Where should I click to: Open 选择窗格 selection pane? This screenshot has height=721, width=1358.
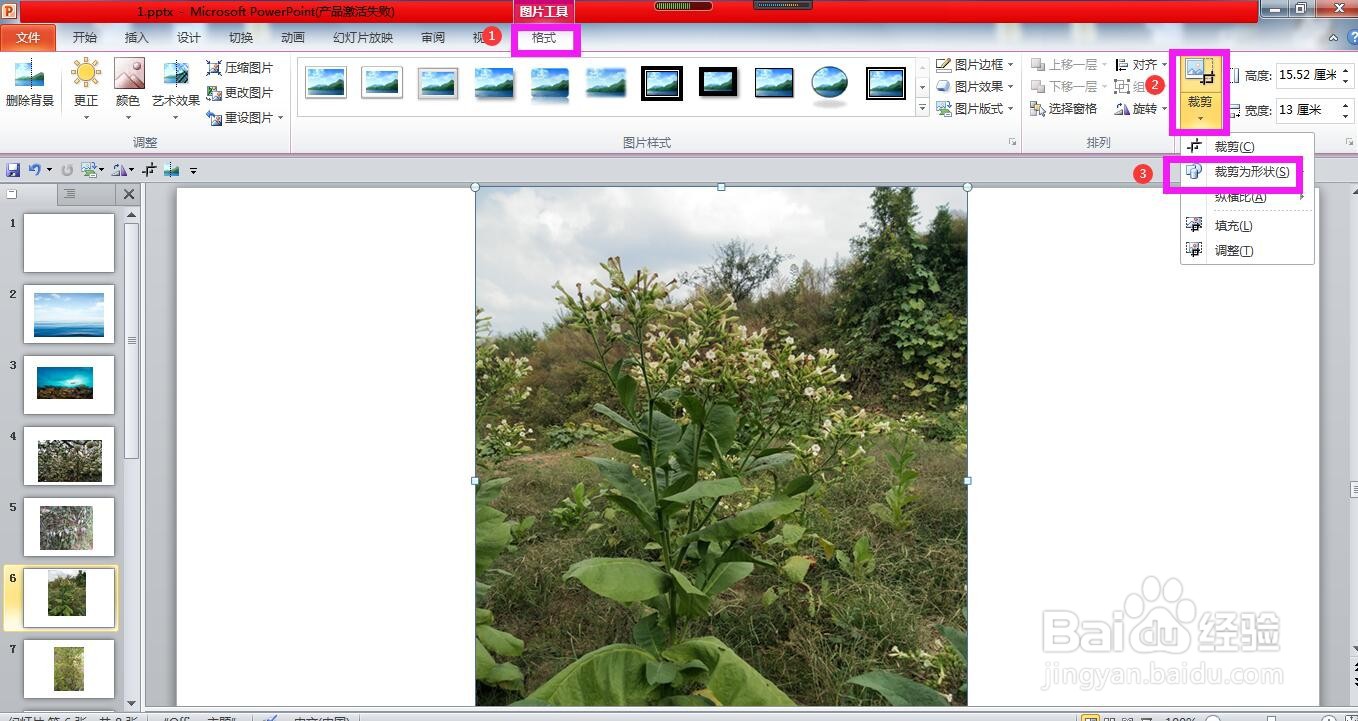[1063, 108]
